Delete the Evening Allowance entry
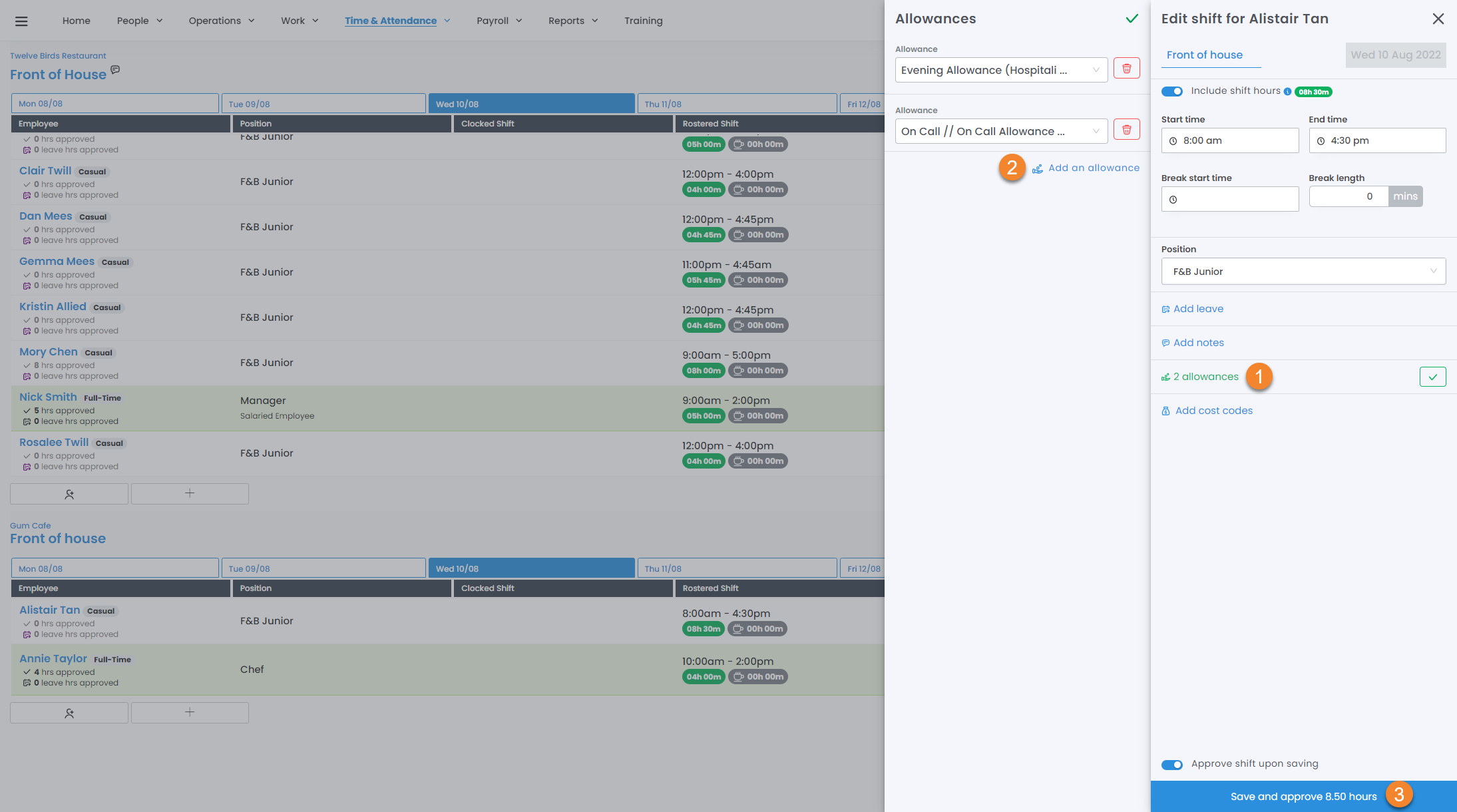This screenshot has width=1457, height=812. 1126,69
